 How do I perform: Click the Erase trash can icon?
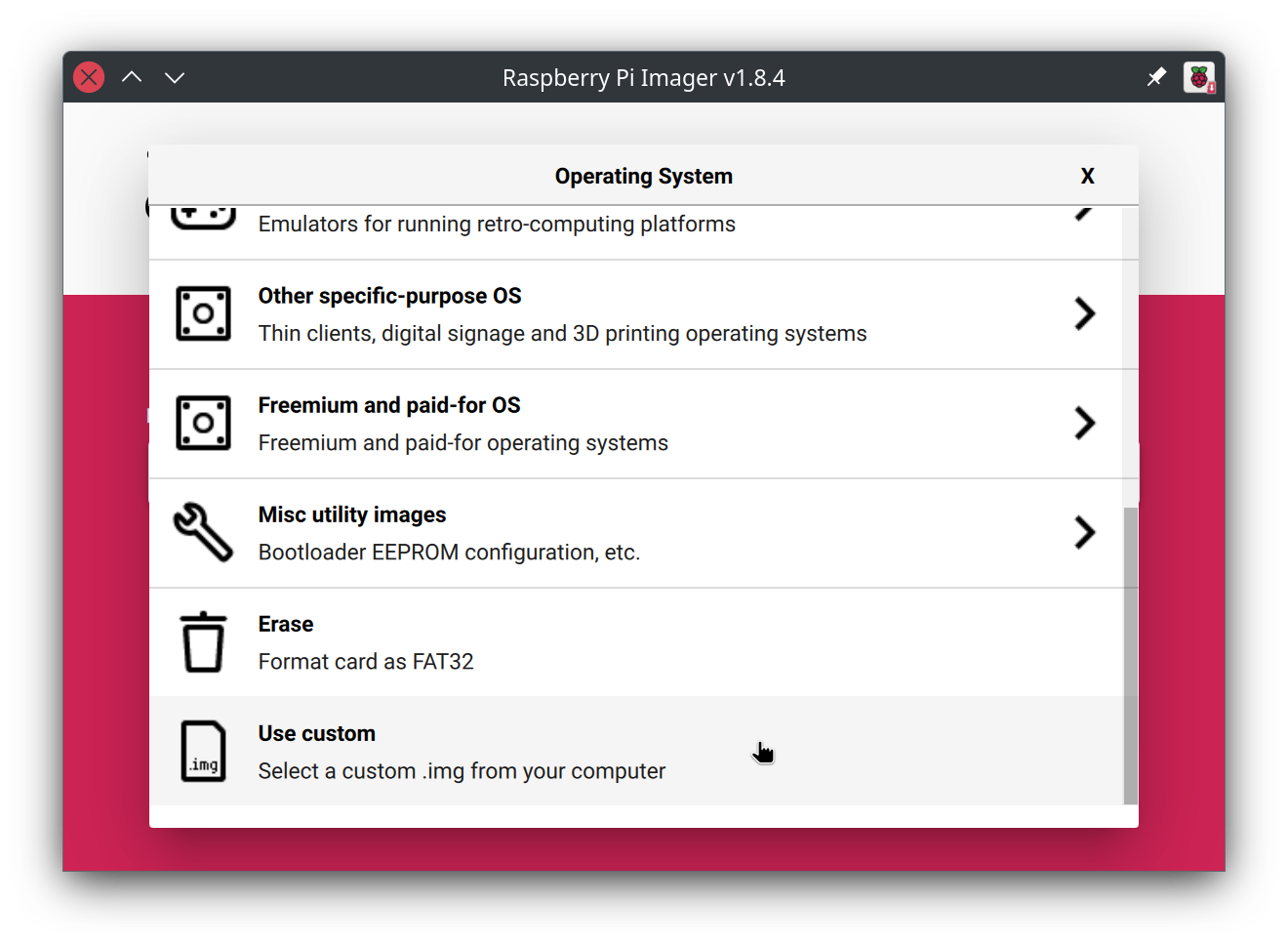tap(203, 641)
